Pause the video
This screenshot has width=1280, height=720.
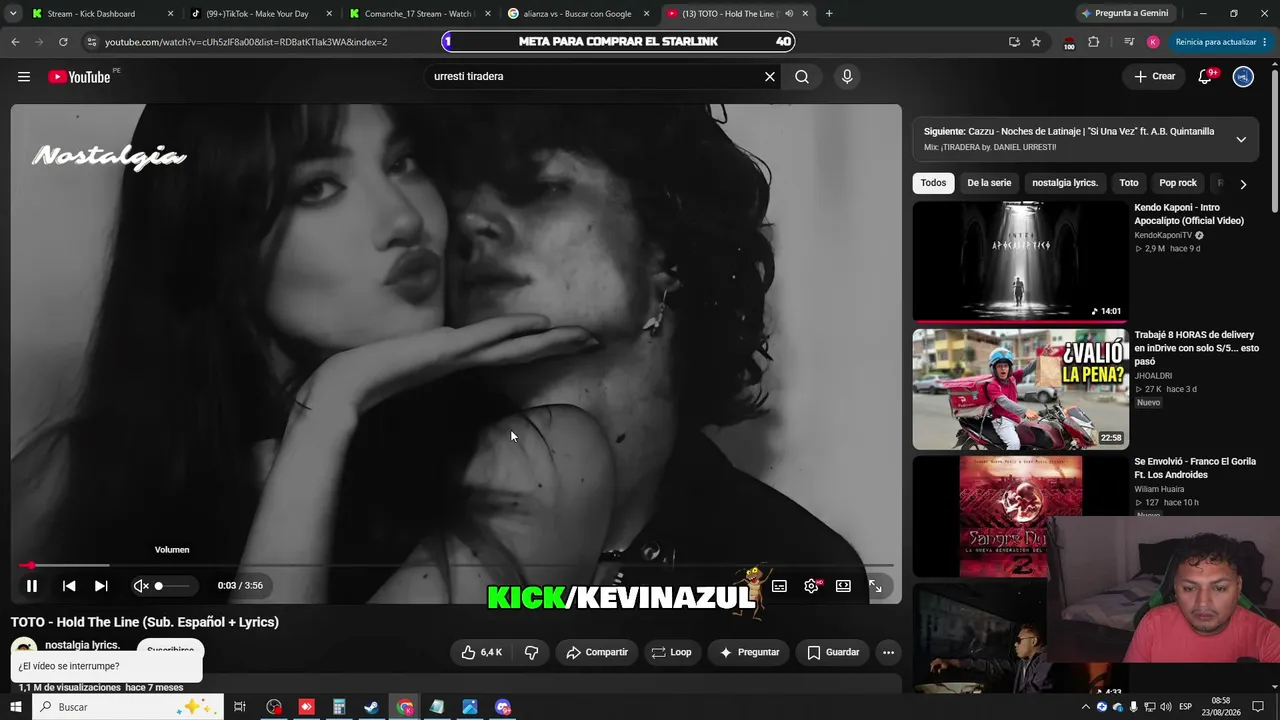pos(32,586)
